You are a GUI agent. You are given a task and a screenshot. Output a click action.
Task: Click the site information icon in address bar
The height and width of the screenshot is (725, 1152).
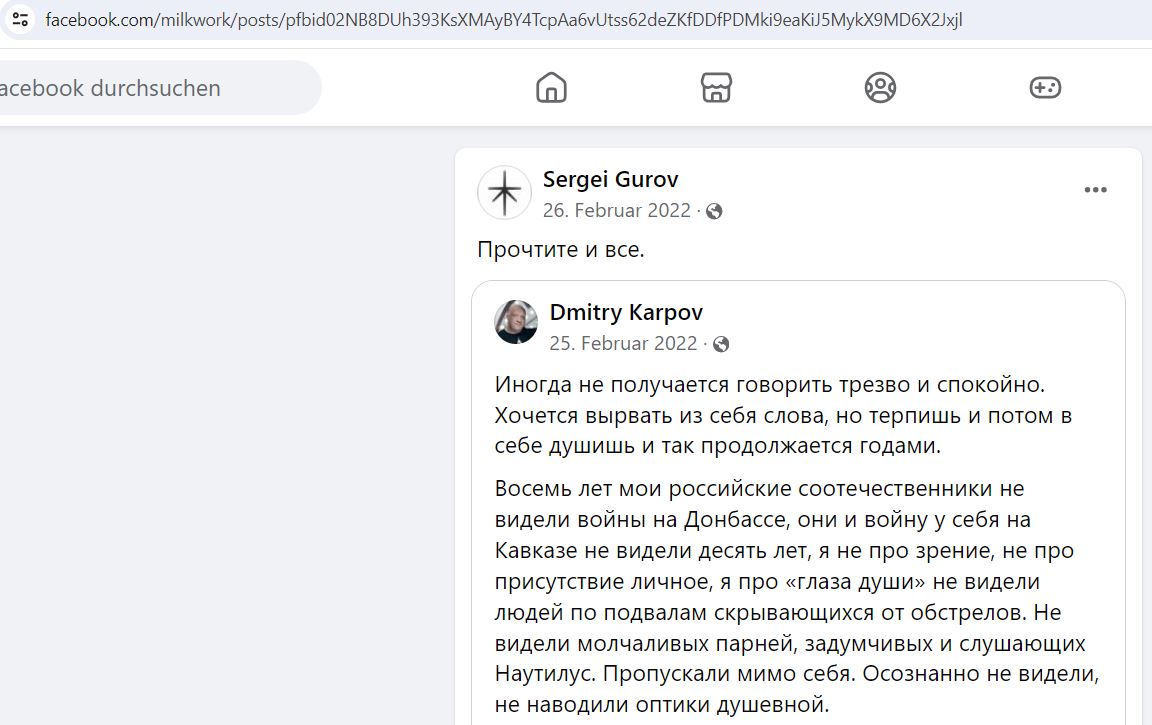click(x=20, y=20)
